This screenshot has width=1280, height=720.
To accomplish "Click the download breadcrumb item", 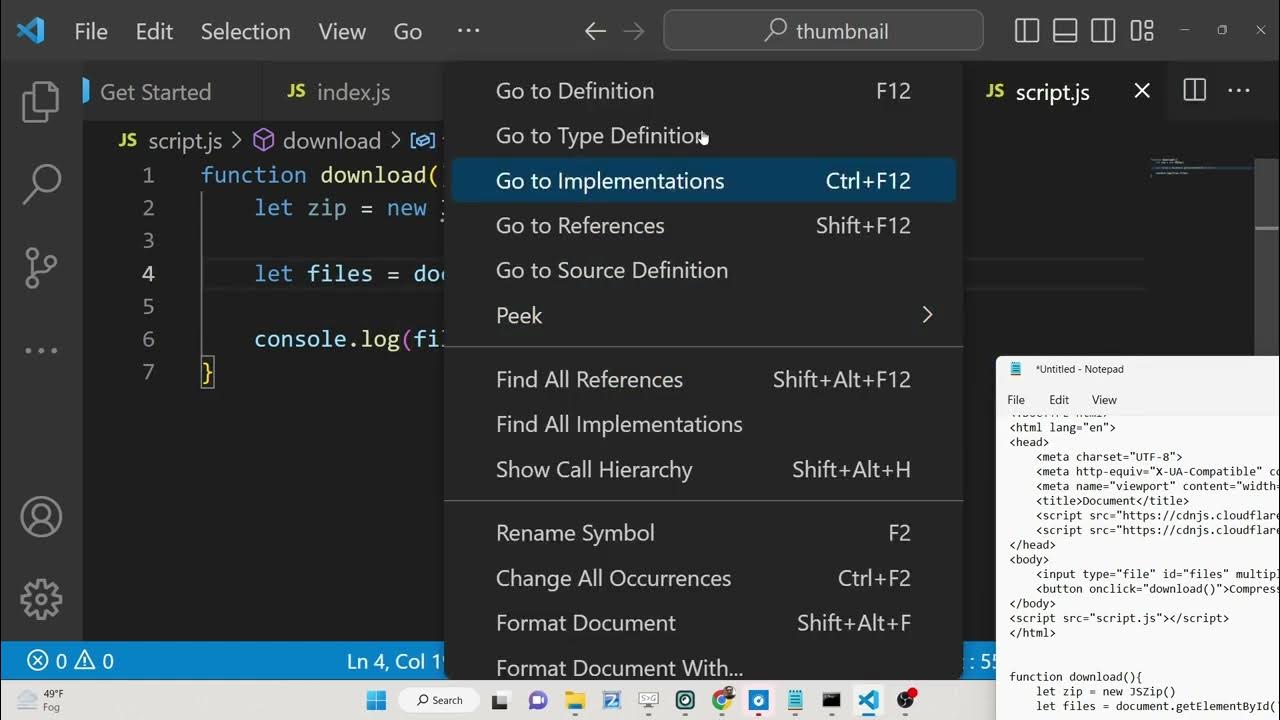I will pyautogui.click(x=330, y=141).
